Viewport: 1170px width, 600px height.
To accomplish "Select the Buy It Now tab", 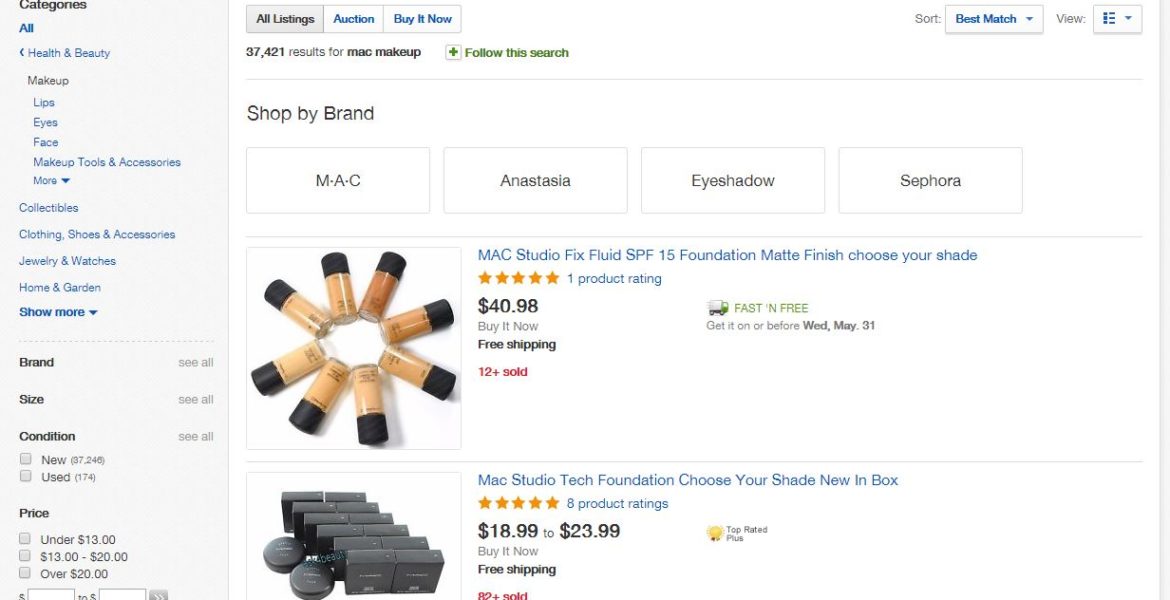I will tap(422, 19).
